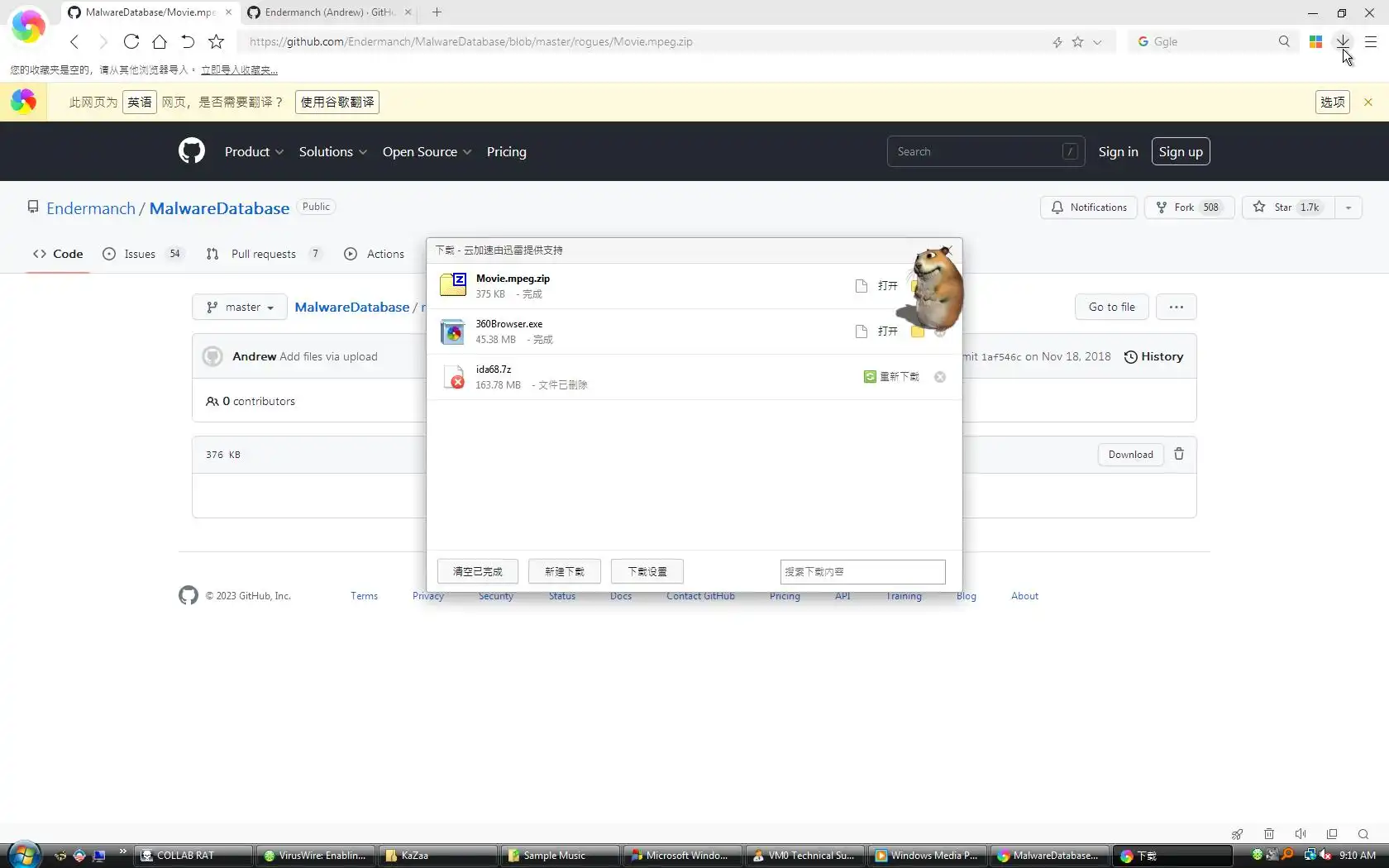
Task: Click the browser back arrow
Action: (x=74, y=41)
